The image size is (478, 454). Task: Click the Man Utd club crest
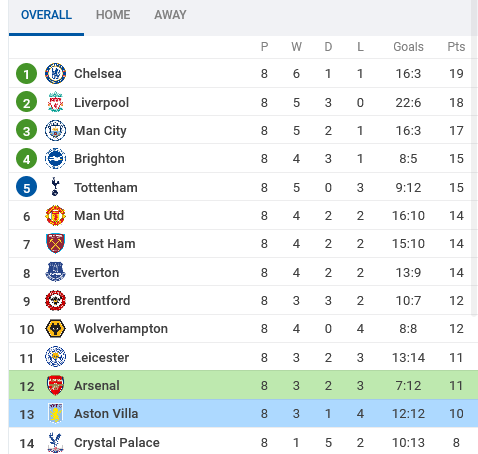click(55, 215)
